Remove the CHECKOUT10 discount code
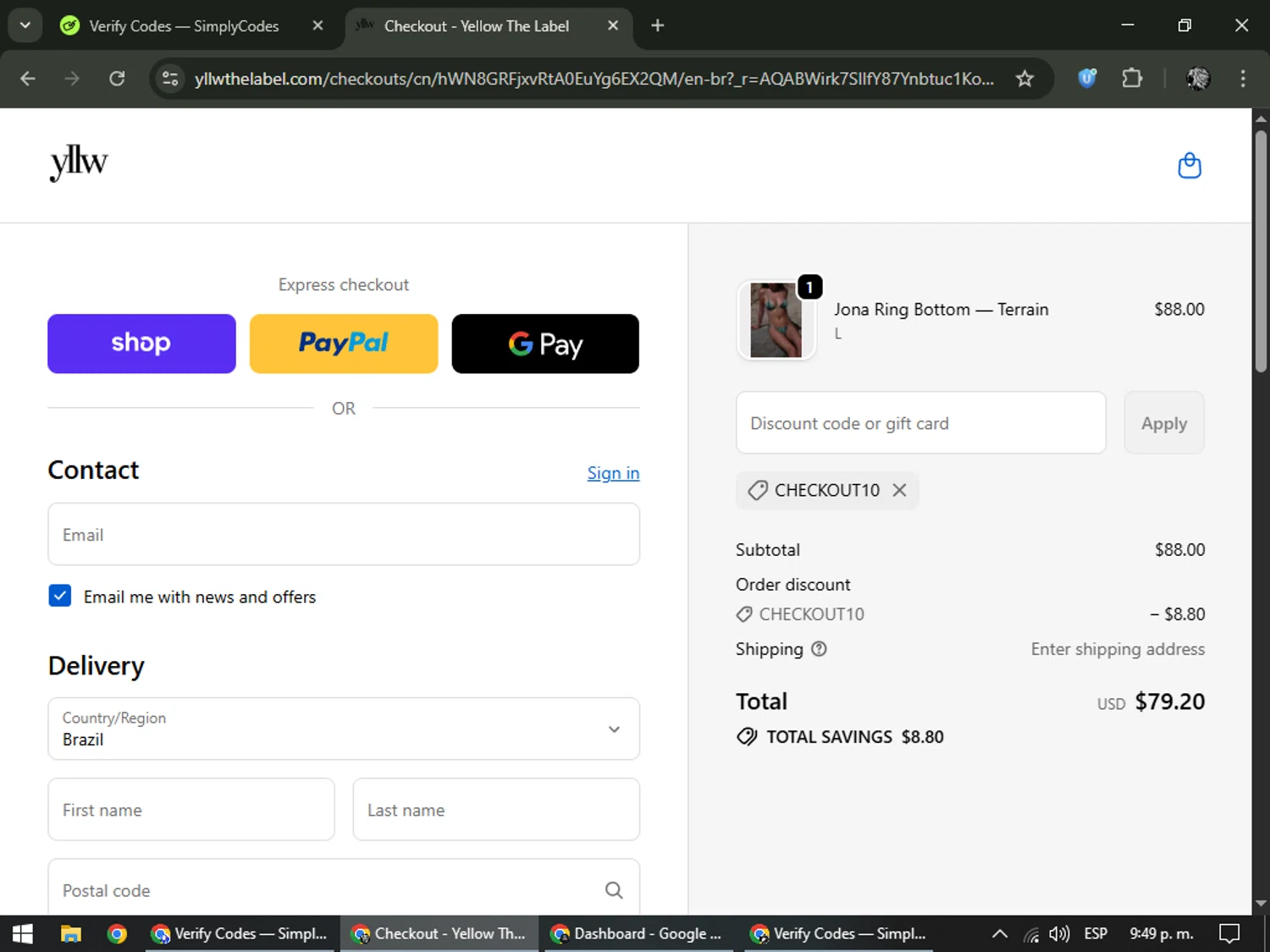1270x952 pixels. [x=899, y=490]
